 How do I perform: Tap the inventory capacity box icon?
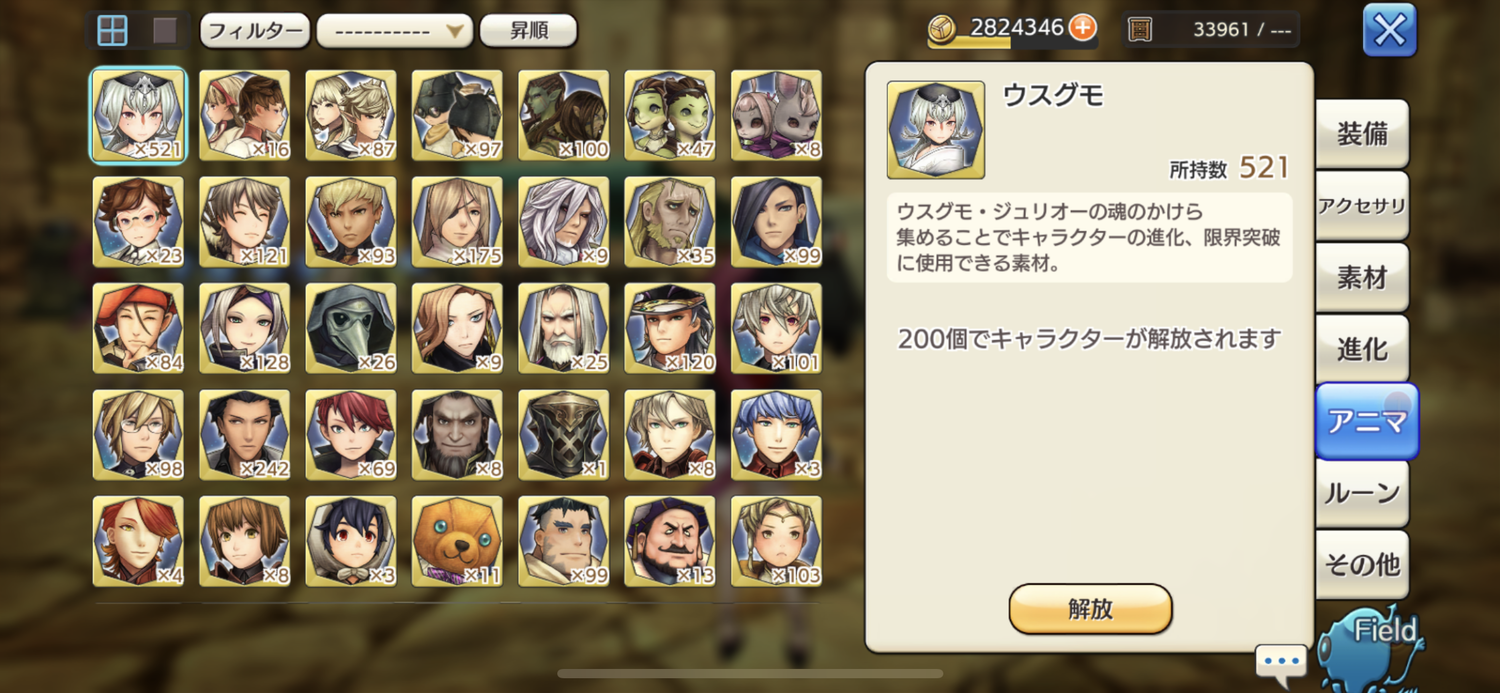[x=1140, y=30]
